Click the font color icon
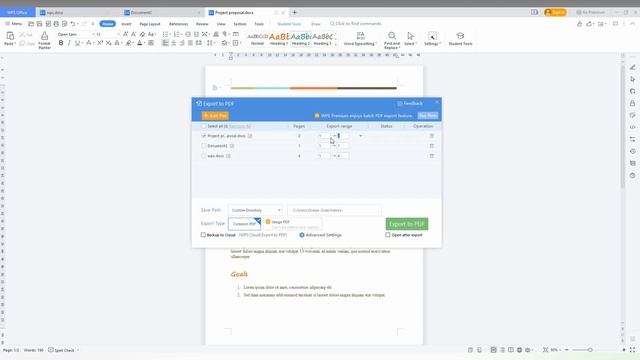 click(x=140, y=43)
